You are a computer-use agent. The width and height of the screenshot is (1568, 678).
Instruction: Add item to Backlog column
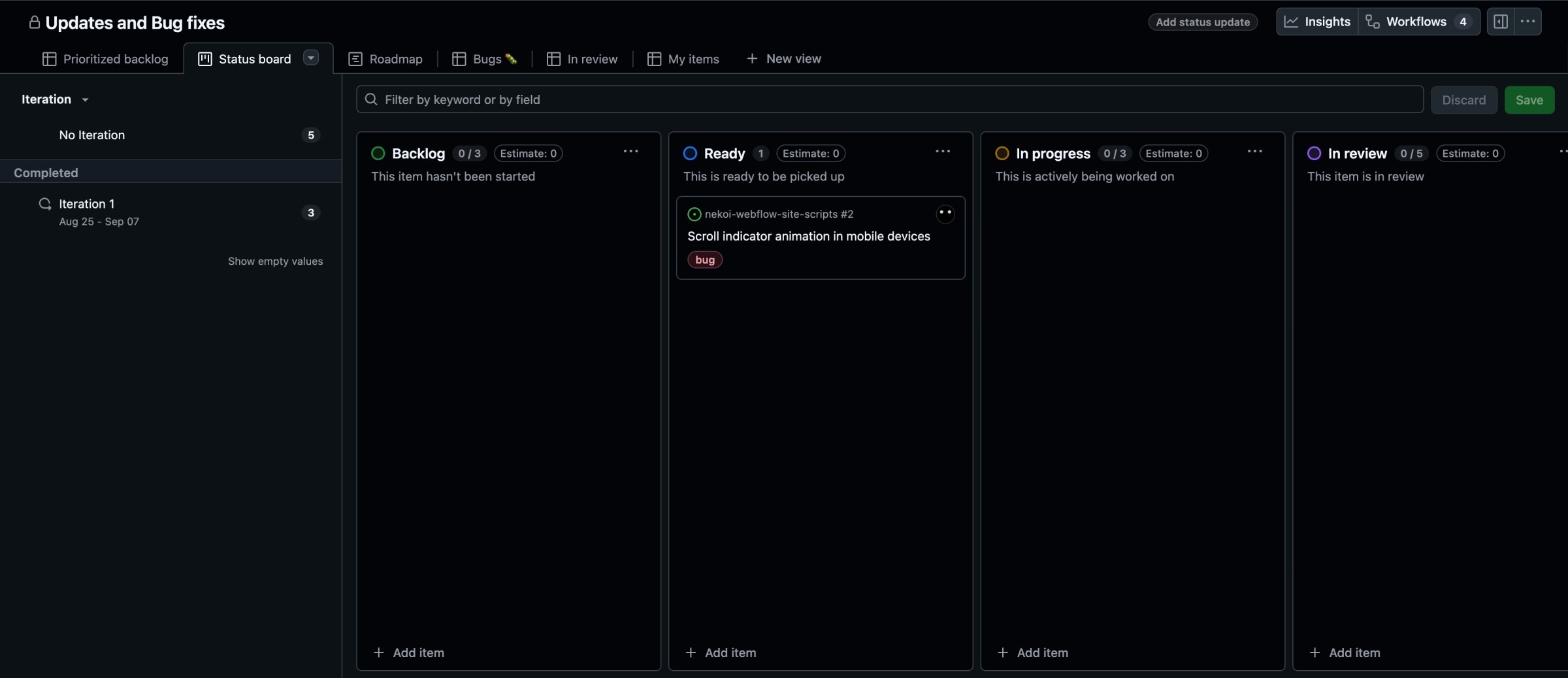(408, 653)
